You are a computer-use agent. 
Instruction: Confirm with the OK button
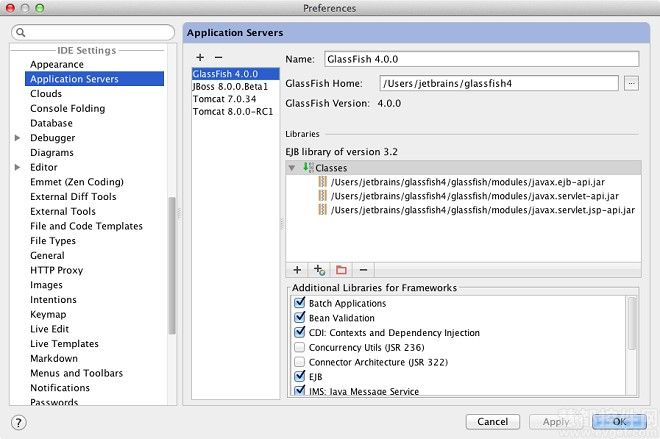[x=619, y=422]
